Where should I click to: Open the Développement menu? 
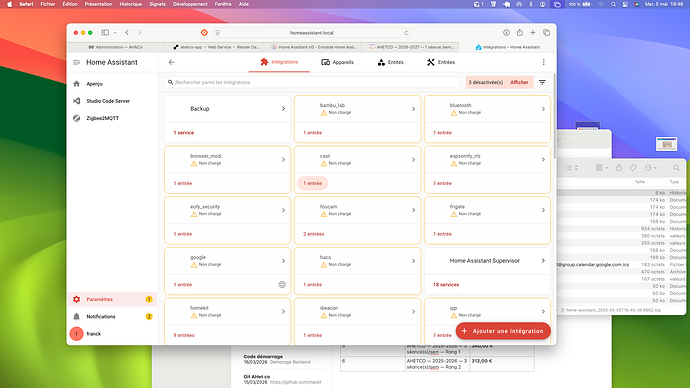click(x=190, y=4)
